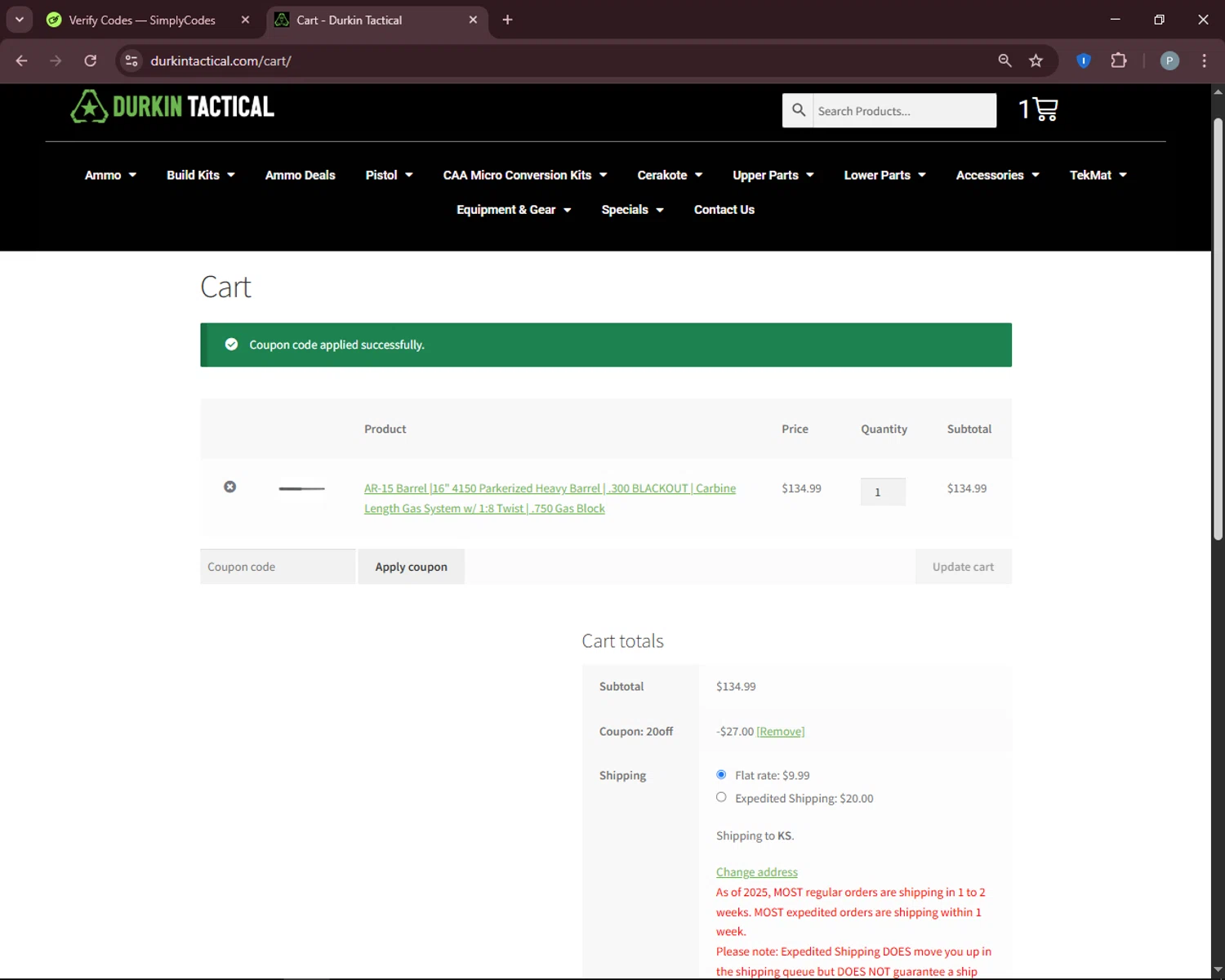This screenshot has height=980, width=1225.
Task: Open Contact Us page
Action: [x=724, y=210]
